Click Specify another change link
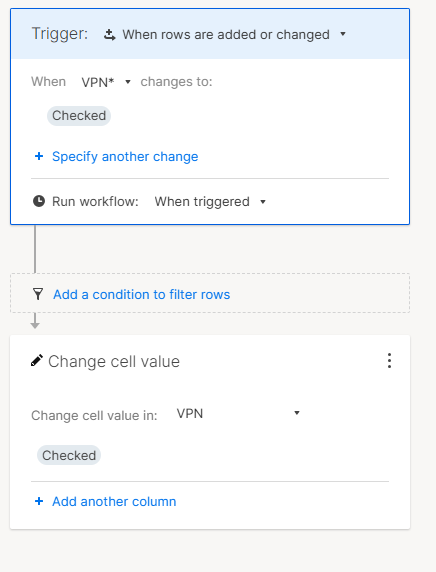This screenshot has width=436, height=572. click(x=125, y=156)
